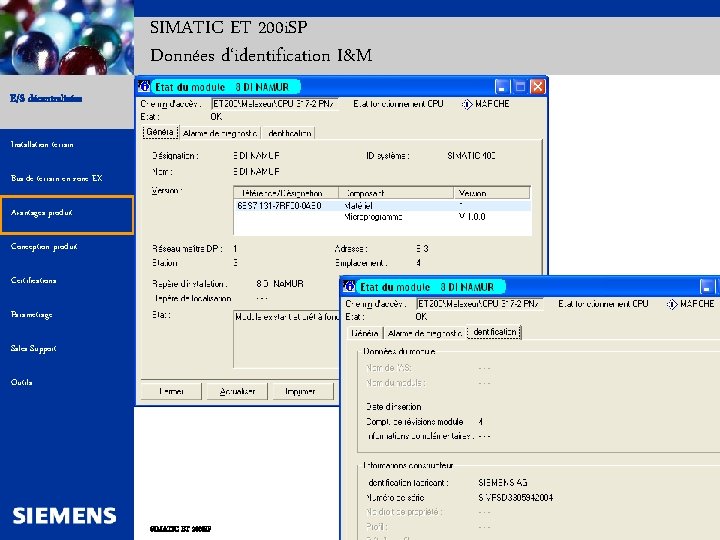The image size is (720, 540).
Task: Open Bus de terrain en zone EX
Action: [56, 178]
